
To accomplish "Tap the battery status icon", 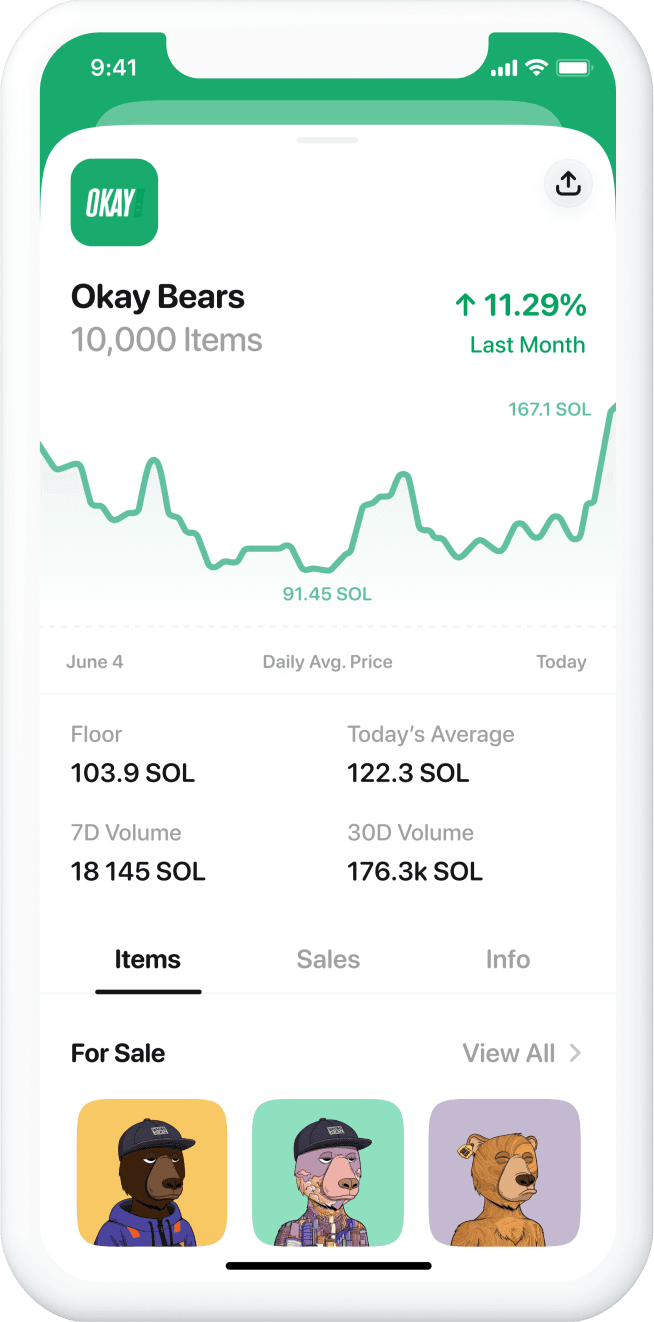I will click(575, 68).
